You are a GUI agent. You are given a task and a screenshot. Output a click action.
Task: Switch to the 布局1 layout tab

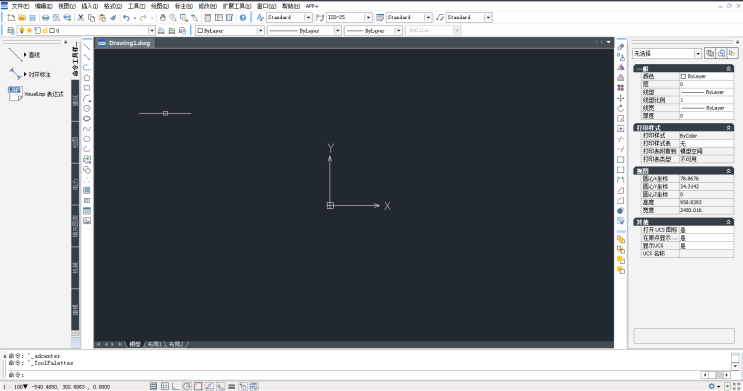tap(154, 344)
